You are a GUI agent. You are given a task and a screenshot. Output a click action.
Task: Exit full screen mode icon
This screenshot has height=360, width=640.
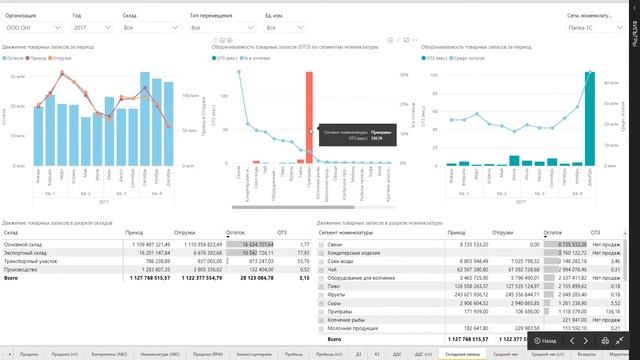point(620,340)
